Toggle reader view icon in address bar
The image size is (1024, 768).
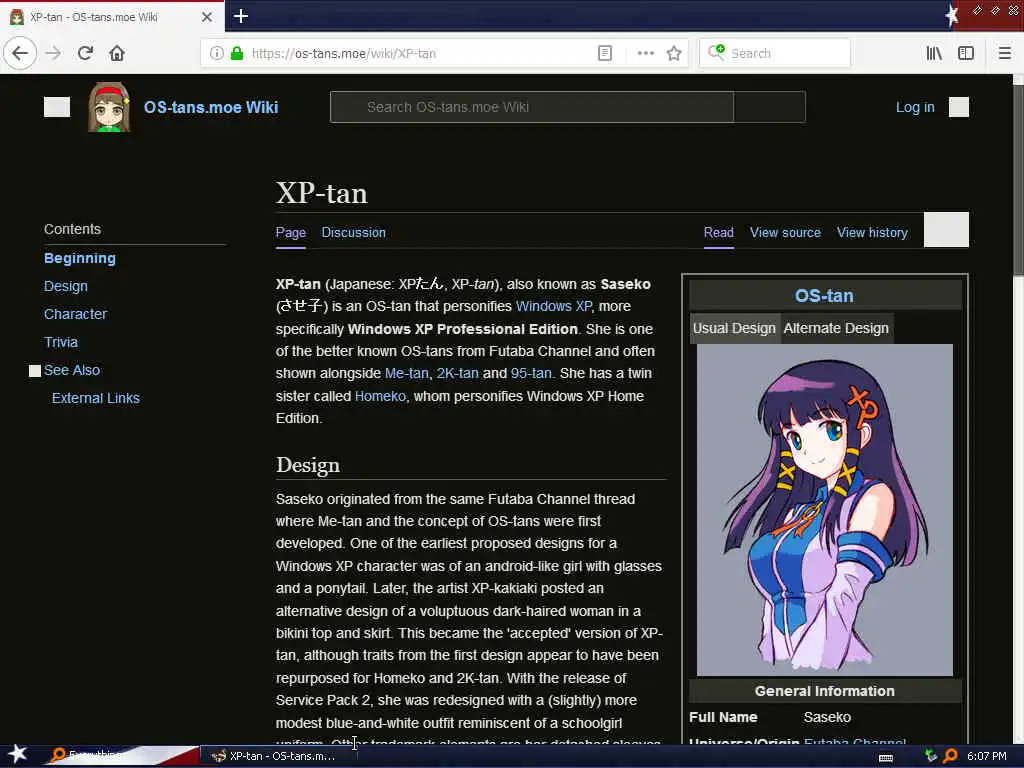pyautogui.click(x=605, y=53)
